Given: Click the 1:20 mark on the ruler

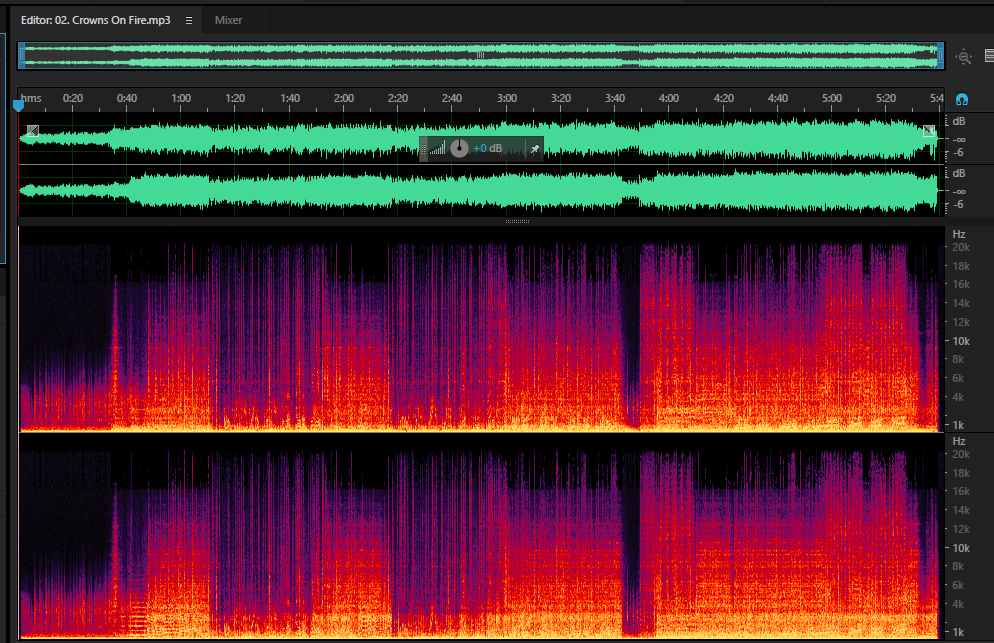Looking at the screenshot, I should click(235, 98).
